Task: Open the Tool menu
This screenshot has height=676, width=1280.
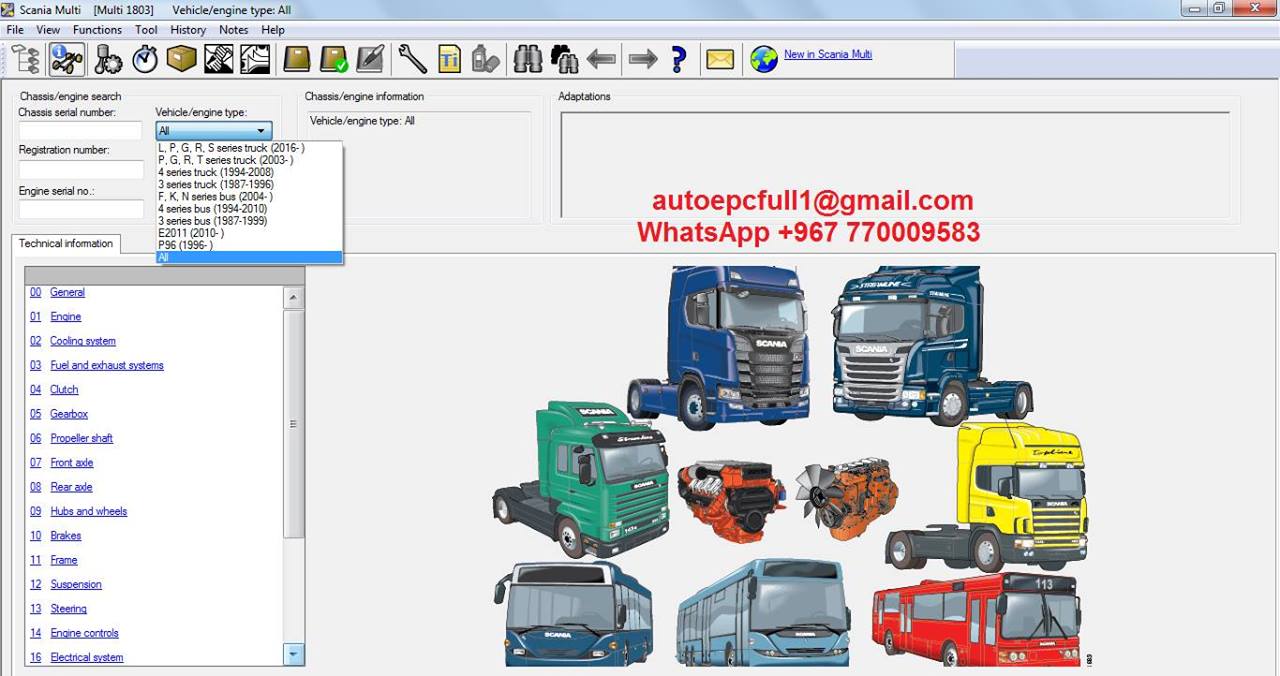Action: (x=146, y=30)
